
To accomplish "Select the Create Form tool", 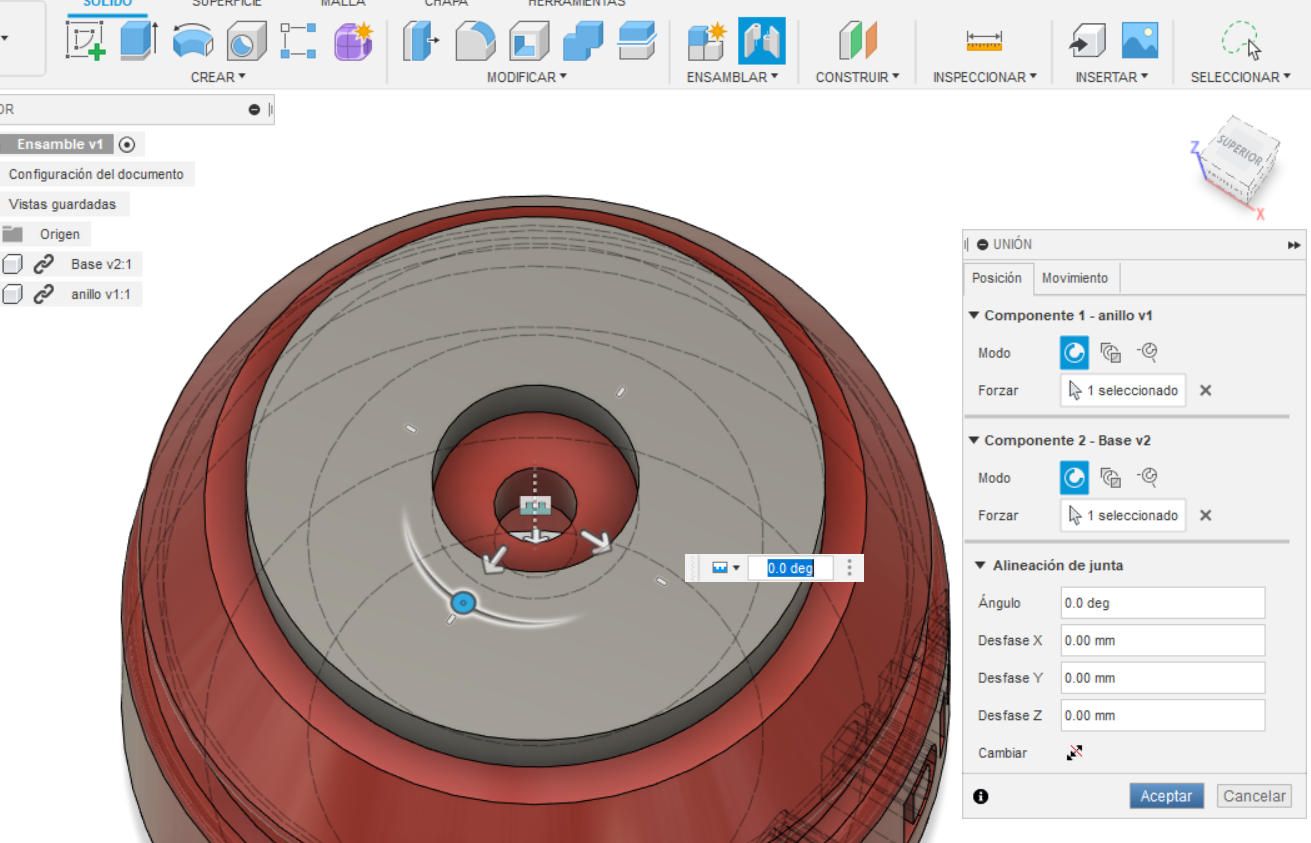I will click(352, 41).
